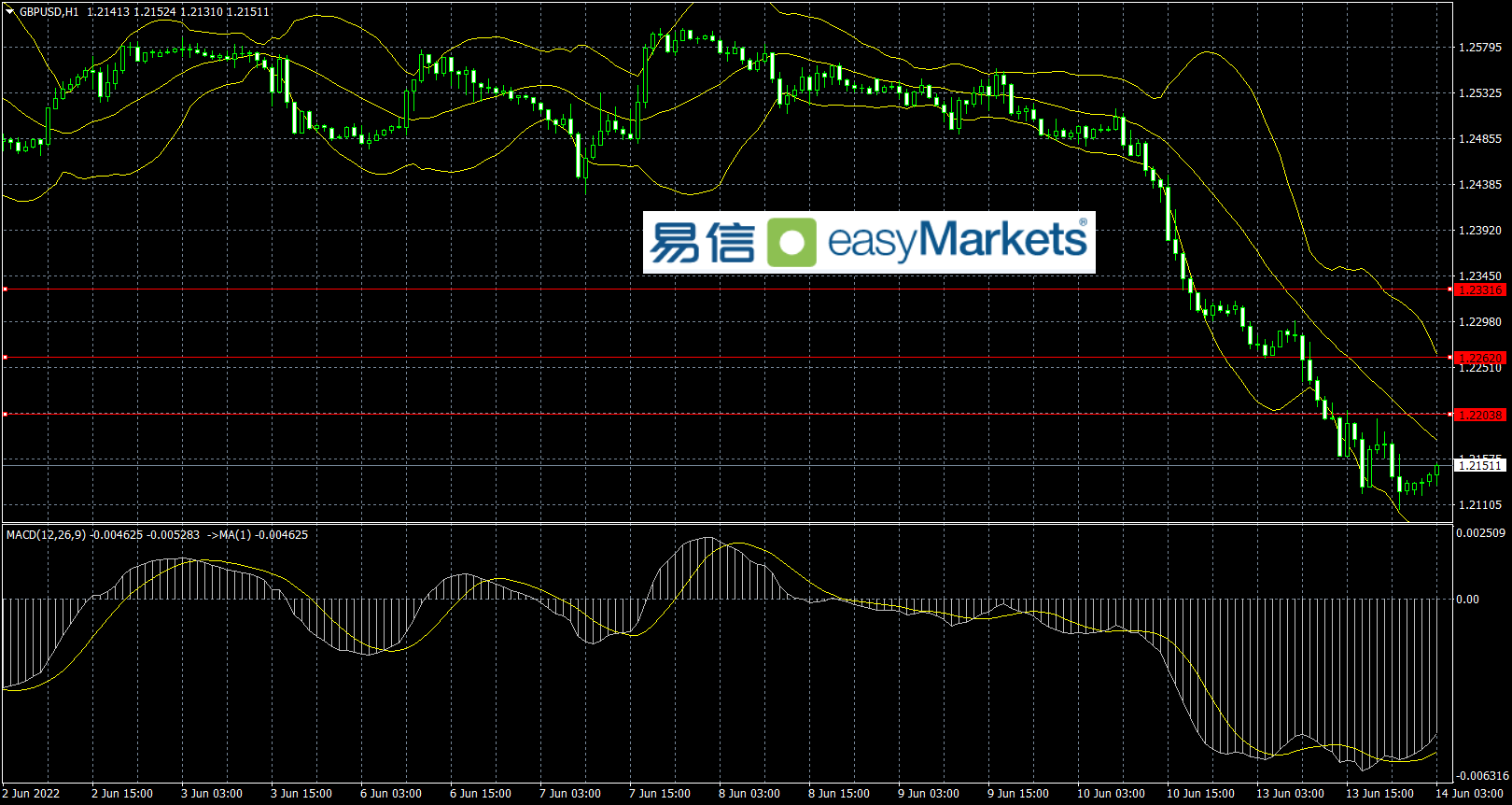
Task: Click the MACD(12,26,9) indicator label
Action: tap(46, 535)
